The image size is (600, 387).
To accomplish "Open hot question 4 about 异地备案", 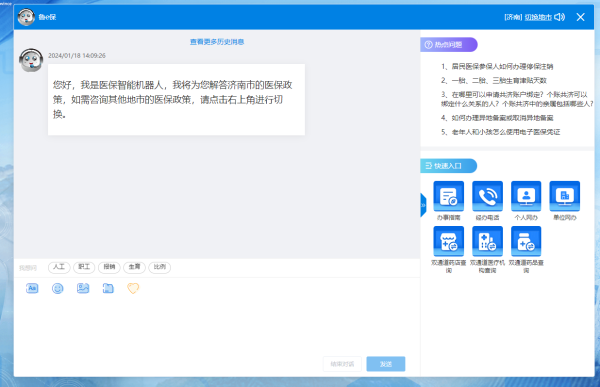I will click(497, 118).
